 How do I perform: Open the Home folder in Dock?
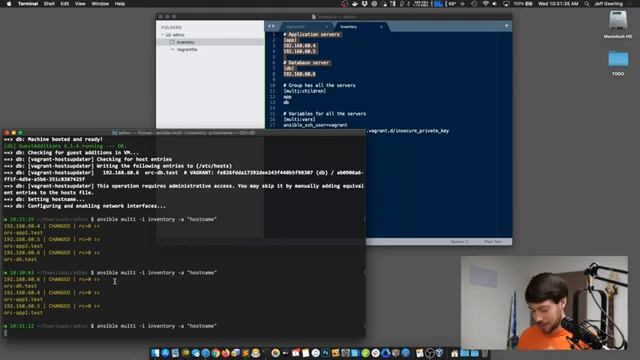point(454,353)
